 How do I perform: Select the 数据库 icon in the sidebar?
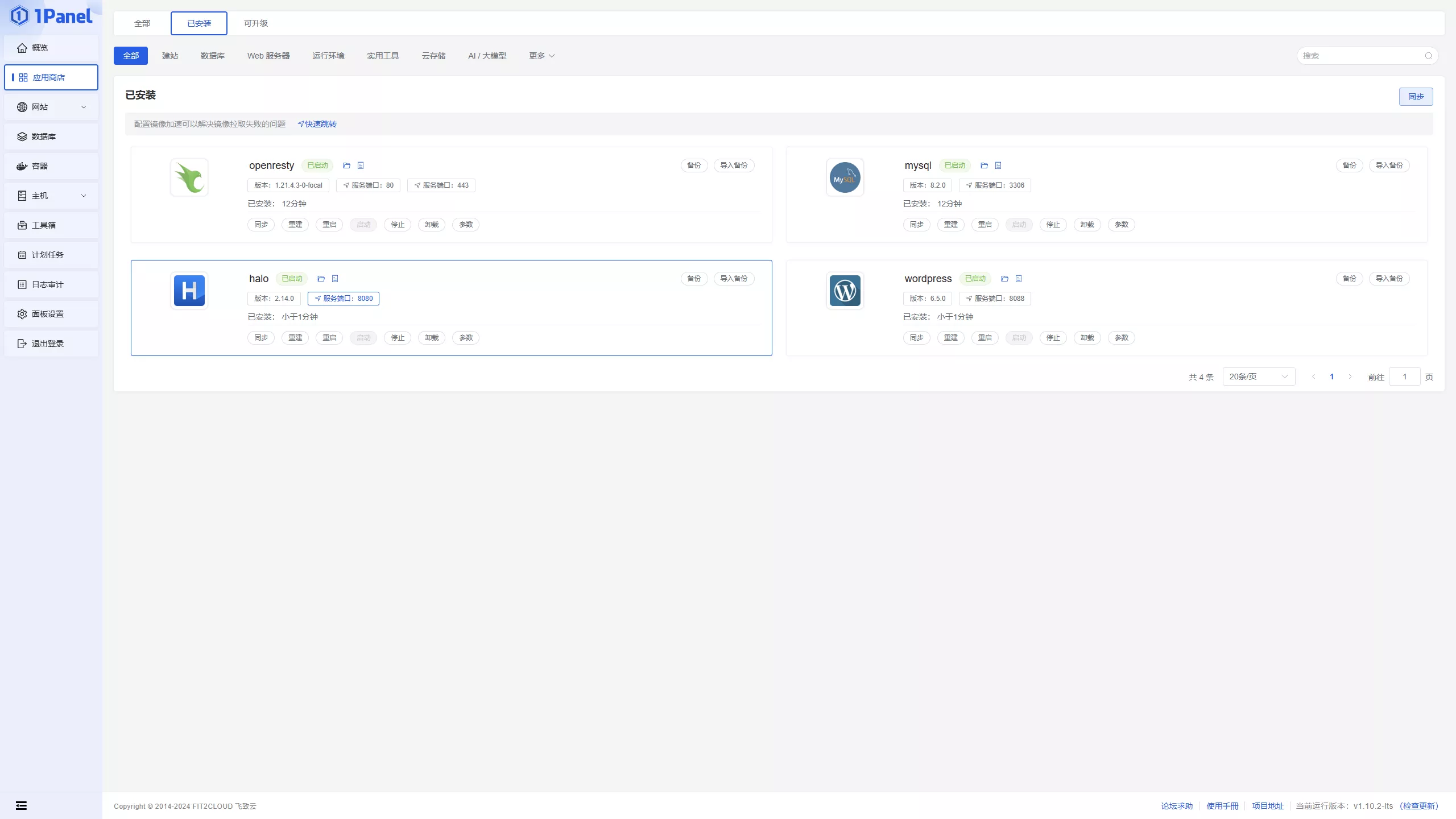click(22, 136)
